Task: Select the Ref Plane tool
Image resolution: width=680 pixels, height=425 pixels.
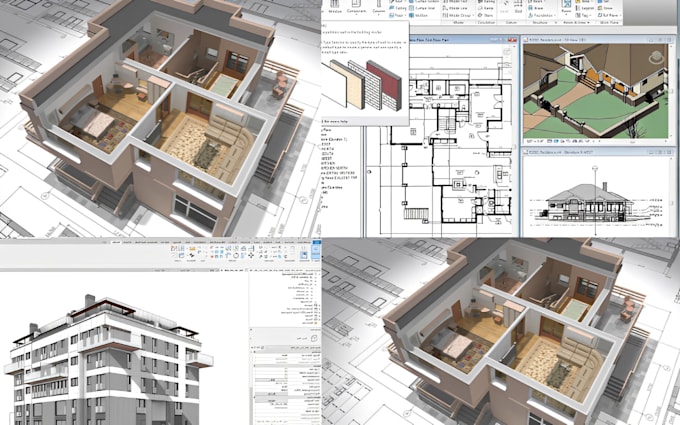Action: pyautogui.click(x=609, y=15)
